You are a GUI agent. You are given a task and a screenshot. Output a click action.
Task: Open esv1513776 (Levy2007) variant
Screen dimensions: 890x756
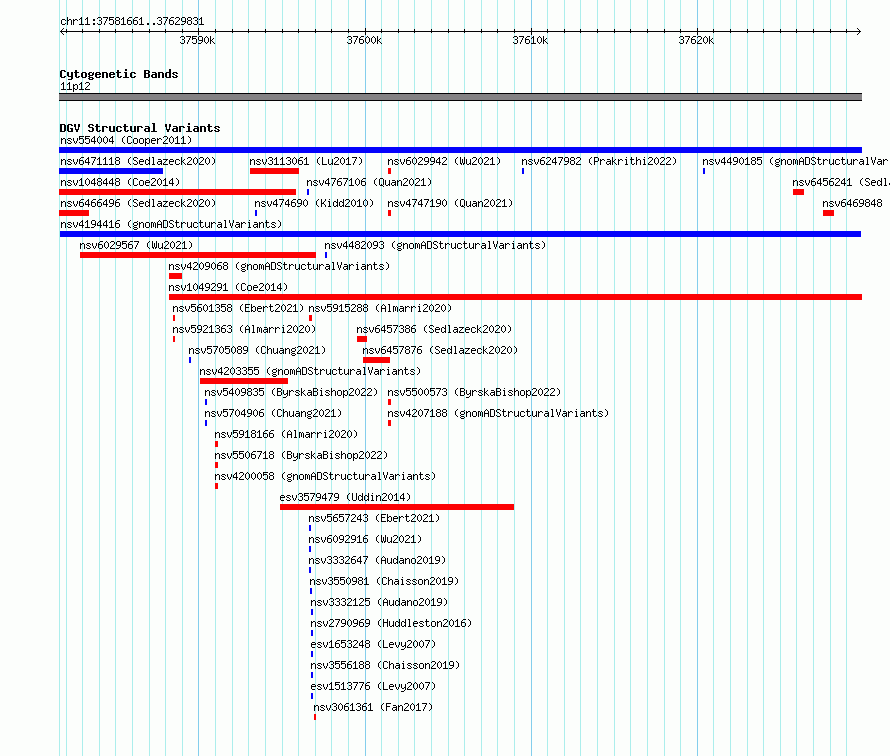click(373, 686)
